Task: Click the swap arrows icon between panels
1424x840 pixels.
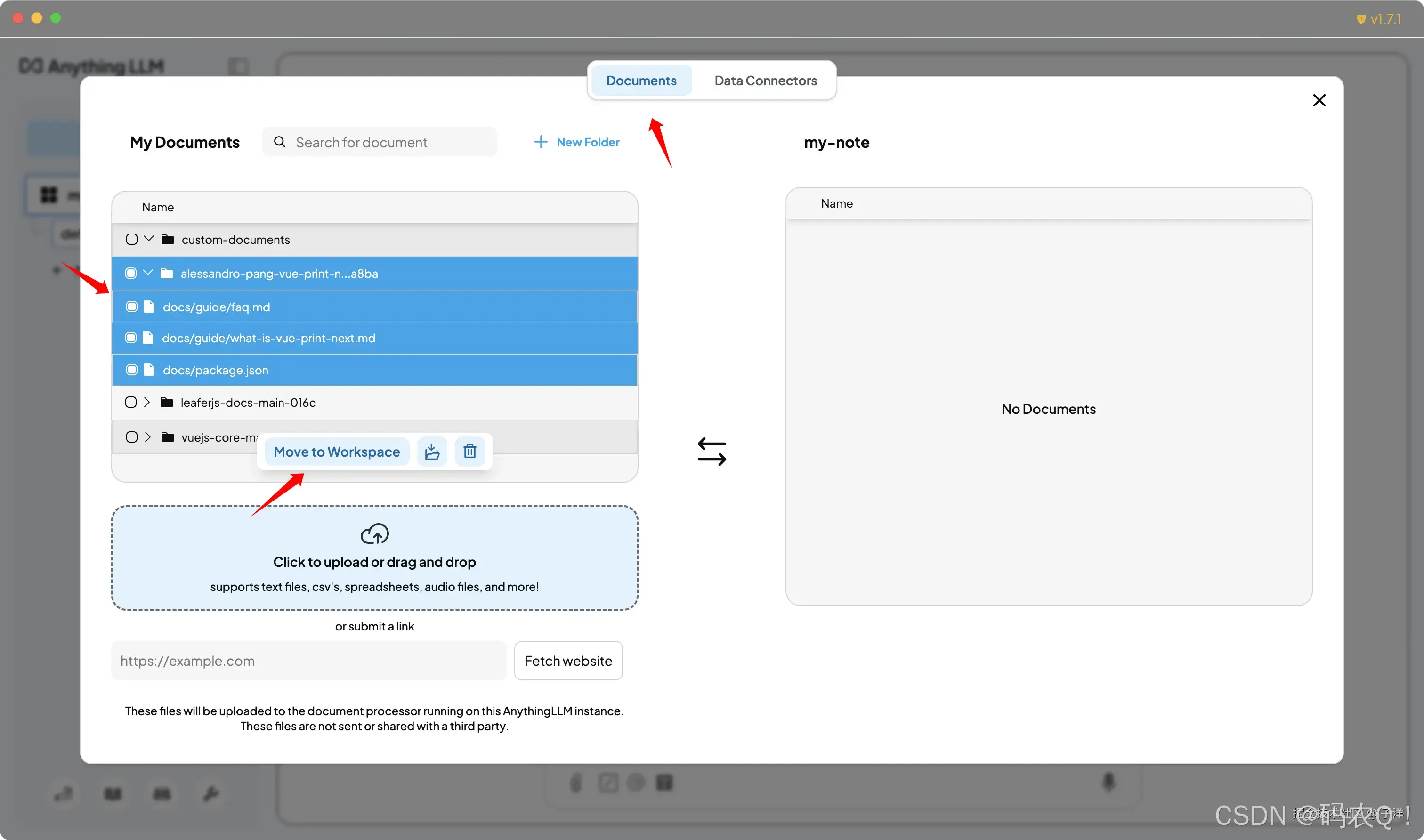Action: tap(712, 451)
